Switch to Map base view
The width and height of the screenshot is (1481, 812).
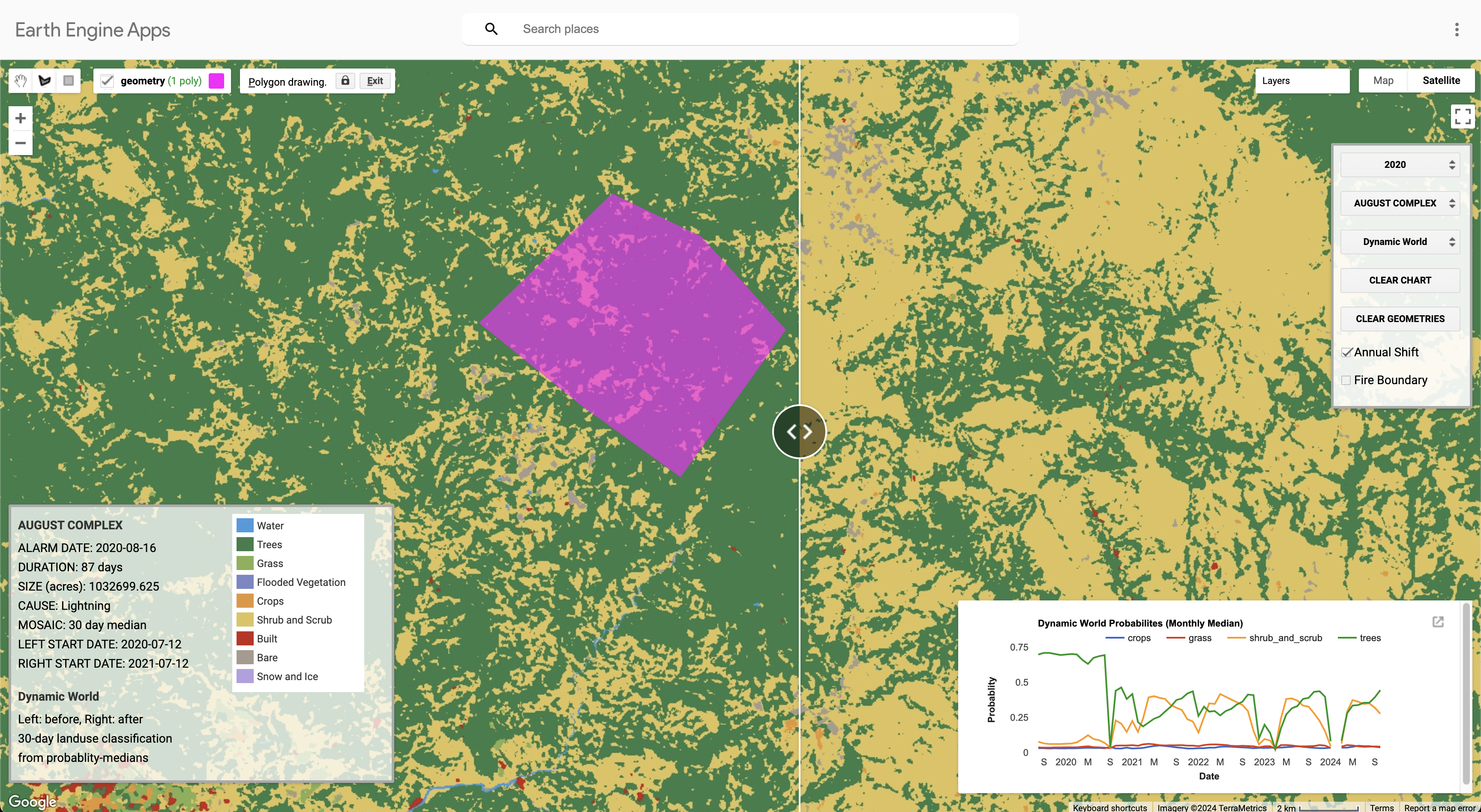(1383, 81)
